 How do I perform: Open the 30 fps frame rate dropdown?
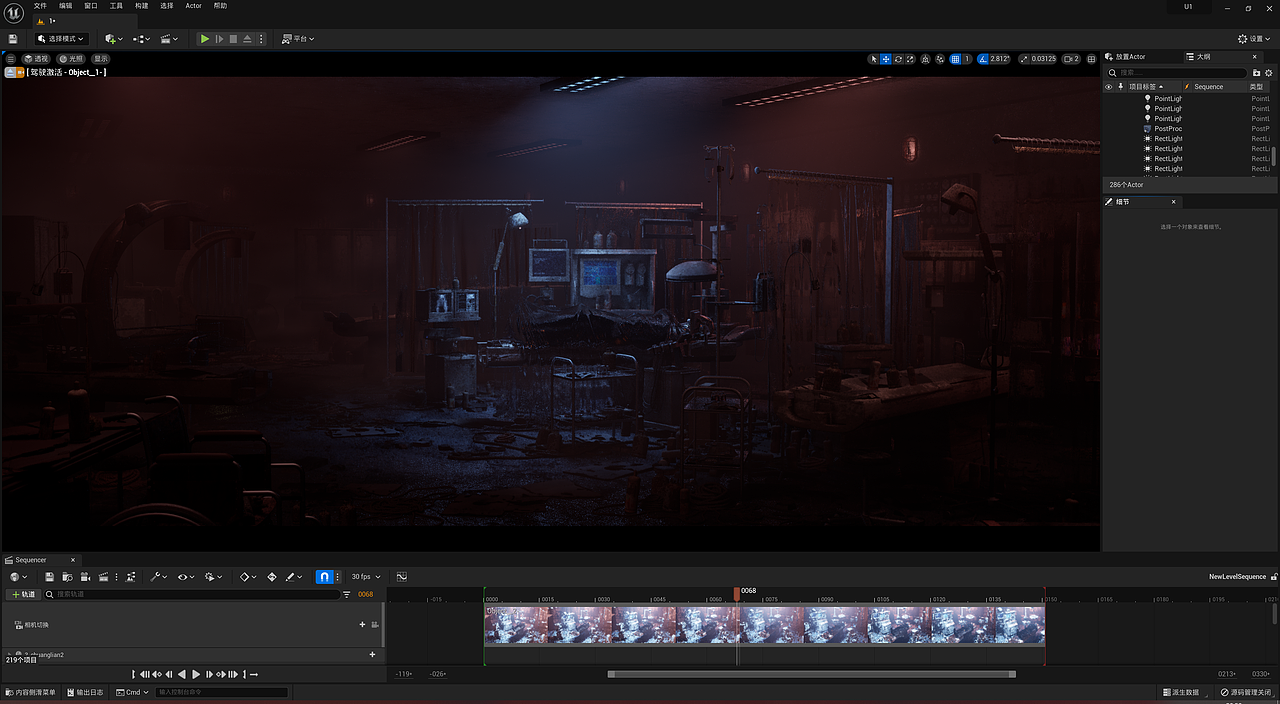coord(366,577)
